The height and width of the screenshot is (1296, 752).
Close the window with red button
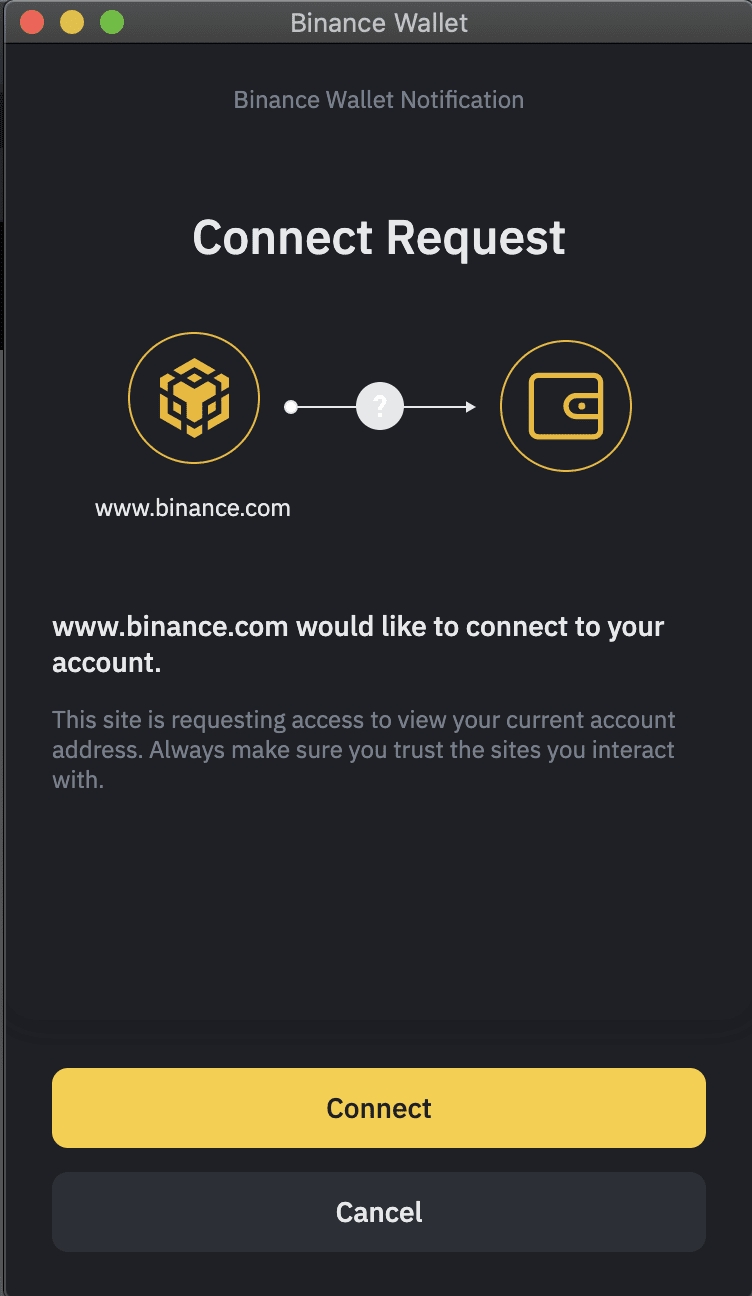(32, 22)
